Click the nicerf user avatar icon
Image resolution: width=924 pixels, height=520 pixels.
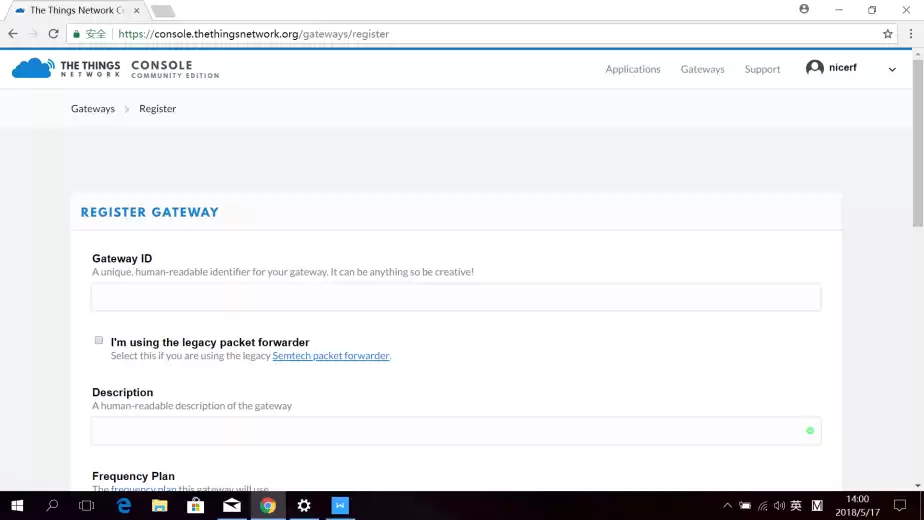pyautogui.click(x=815, y=68)
